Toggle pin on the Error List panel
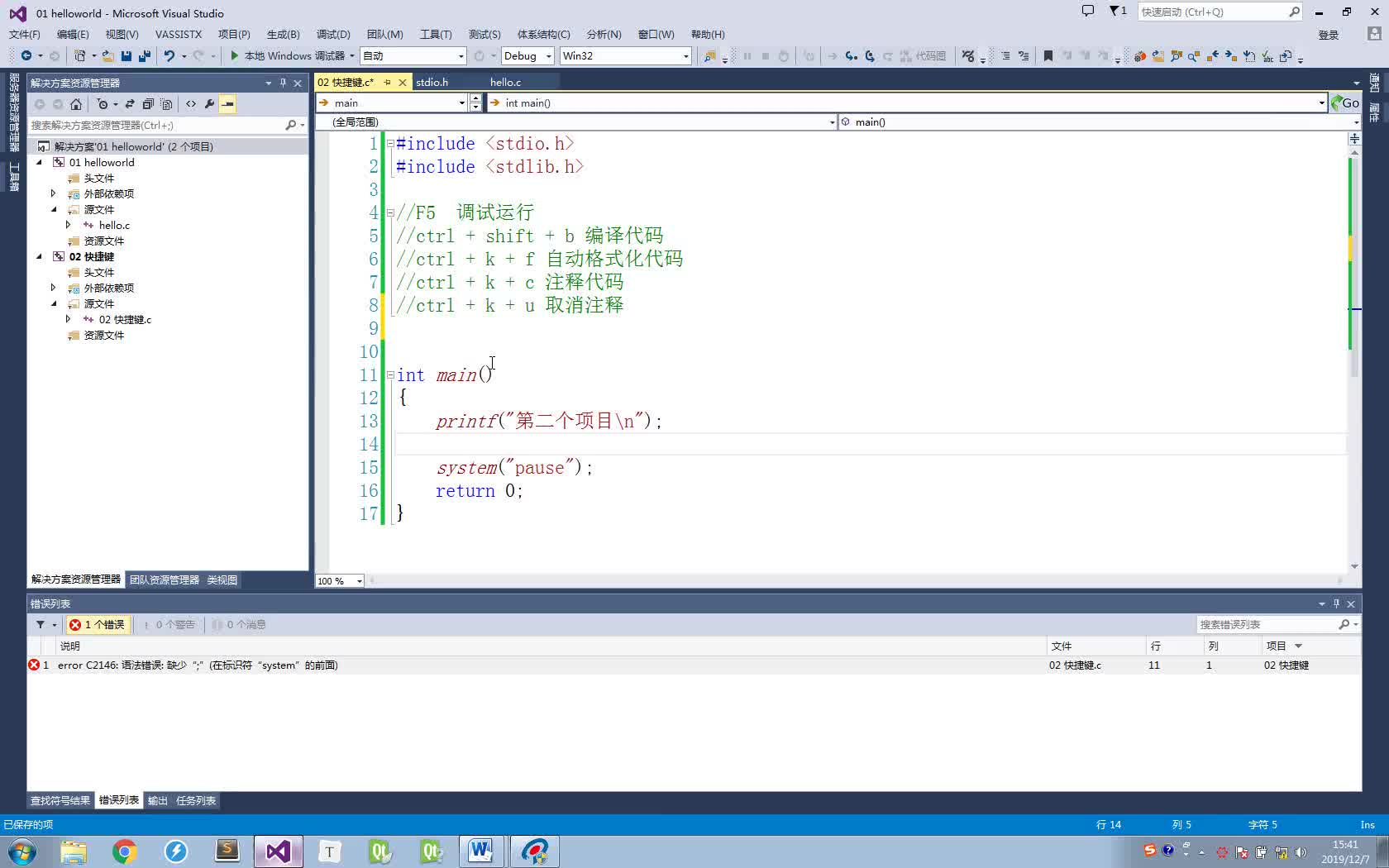The width and height of the screenshot is (1389, 868). point(1336,603)
